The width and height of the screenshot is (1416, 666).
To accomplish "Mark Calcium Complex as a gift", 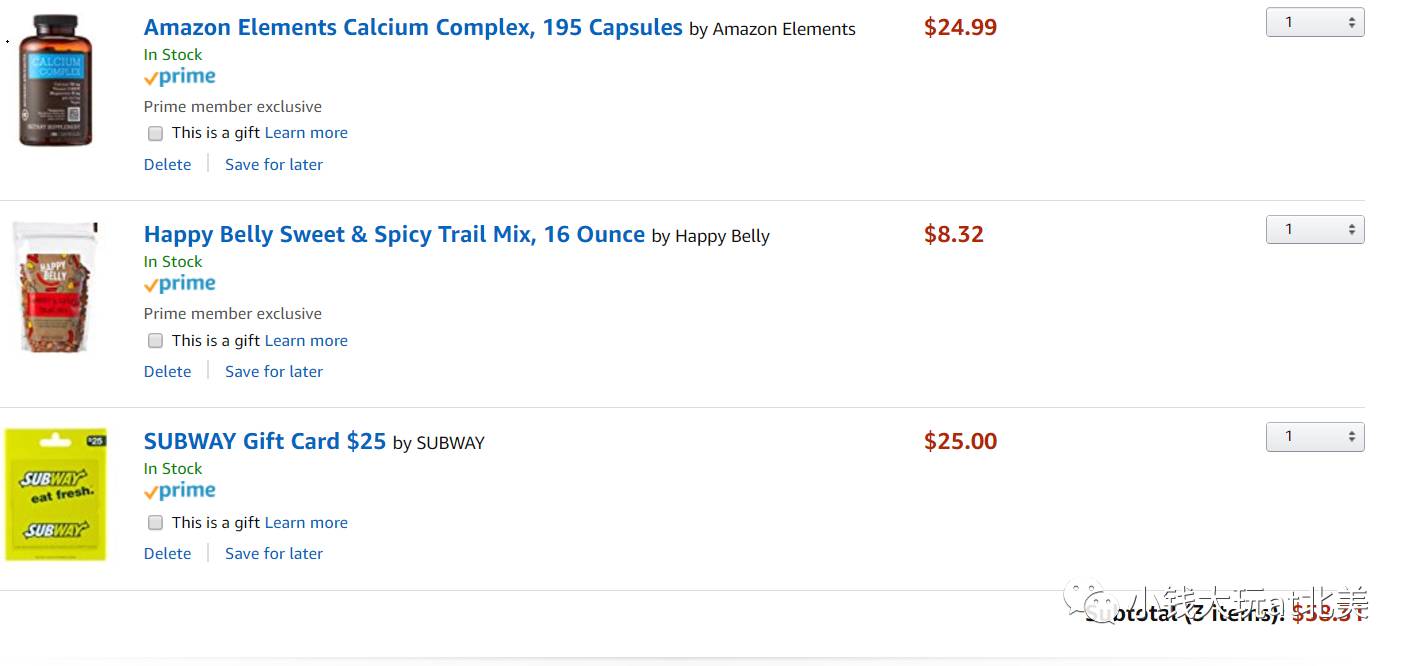I will click(156, 133).
